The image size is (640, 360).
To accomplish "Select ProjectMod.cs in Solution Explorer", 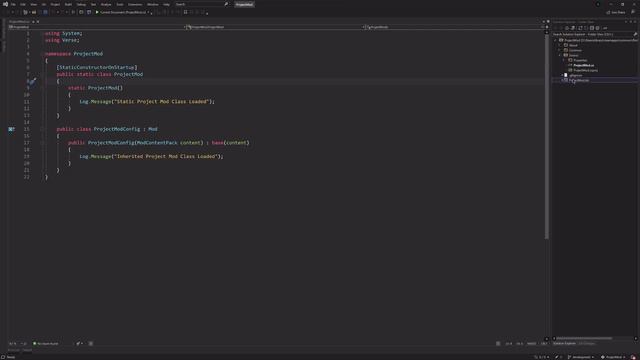I will [584, 65].
